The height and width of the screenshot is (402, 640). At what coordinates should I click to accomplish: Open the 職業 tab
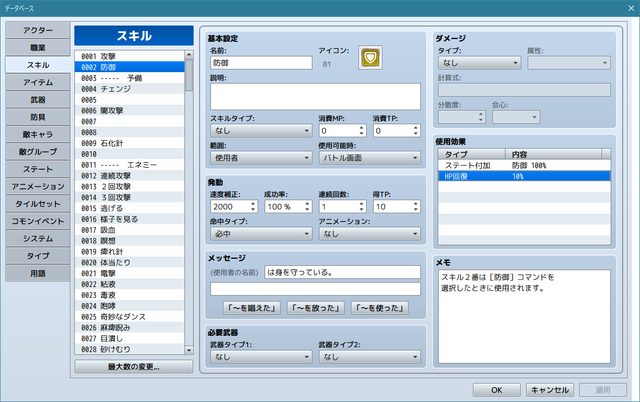point(38,48)
